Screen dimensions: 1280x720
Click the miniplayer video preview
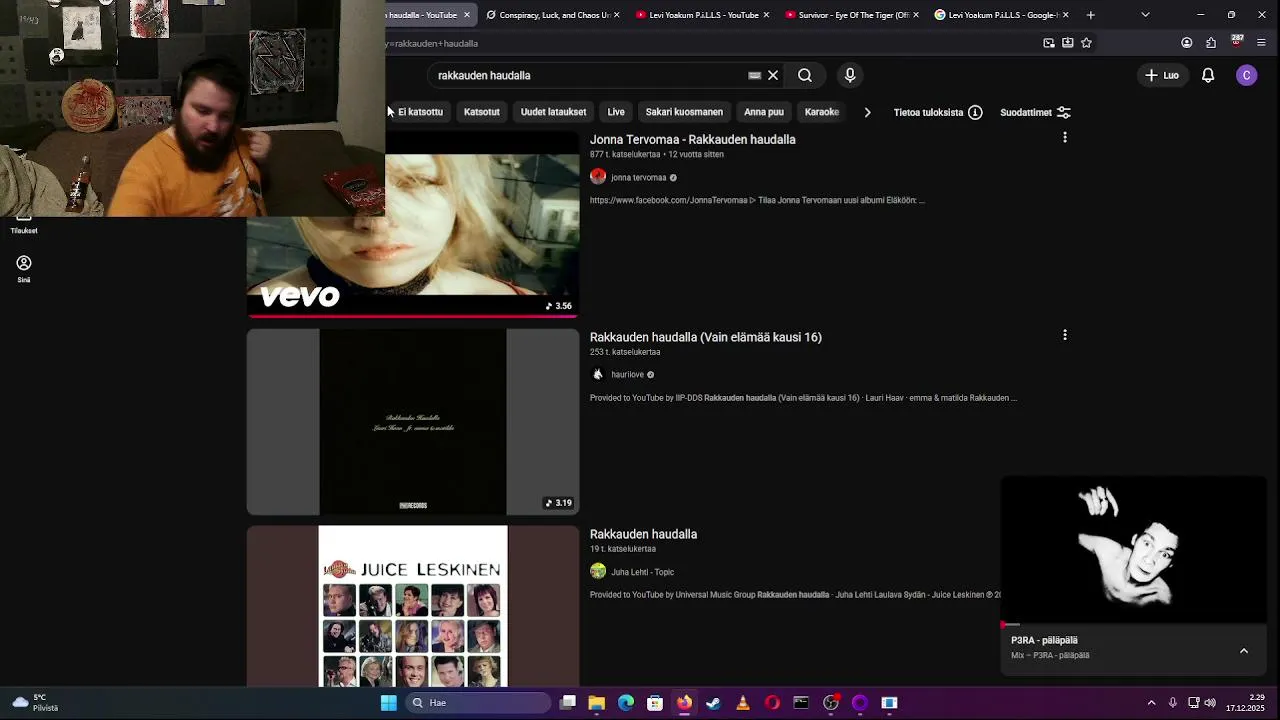tap(1134, 550)
